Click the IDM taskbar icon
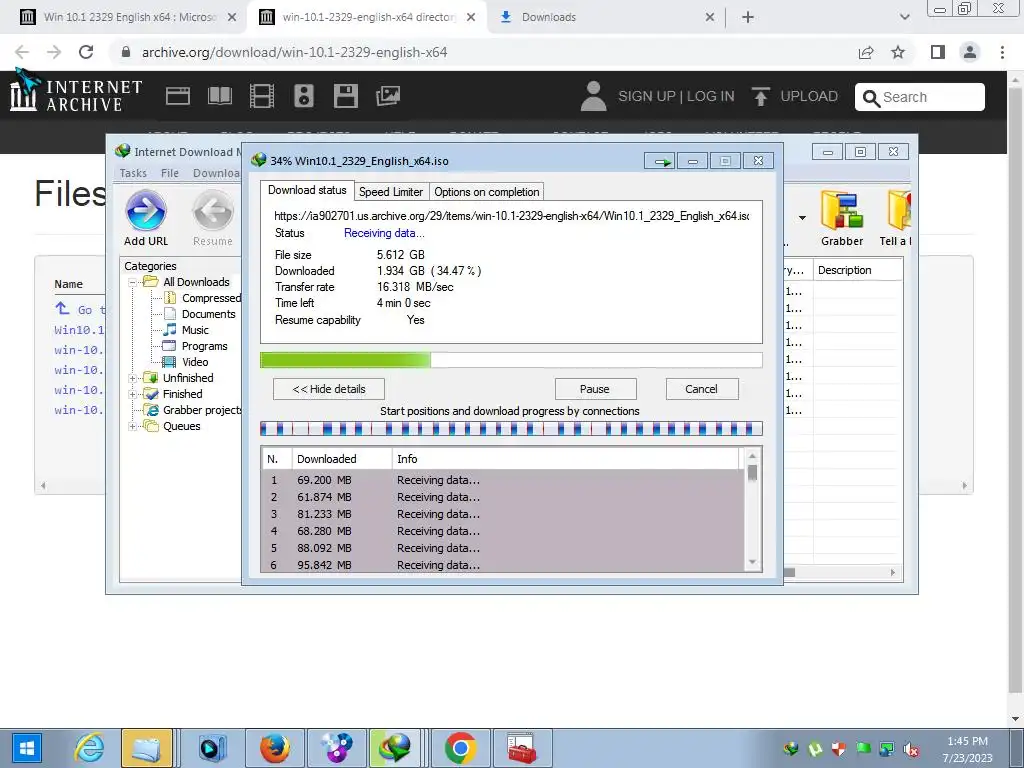 [394, 748]
